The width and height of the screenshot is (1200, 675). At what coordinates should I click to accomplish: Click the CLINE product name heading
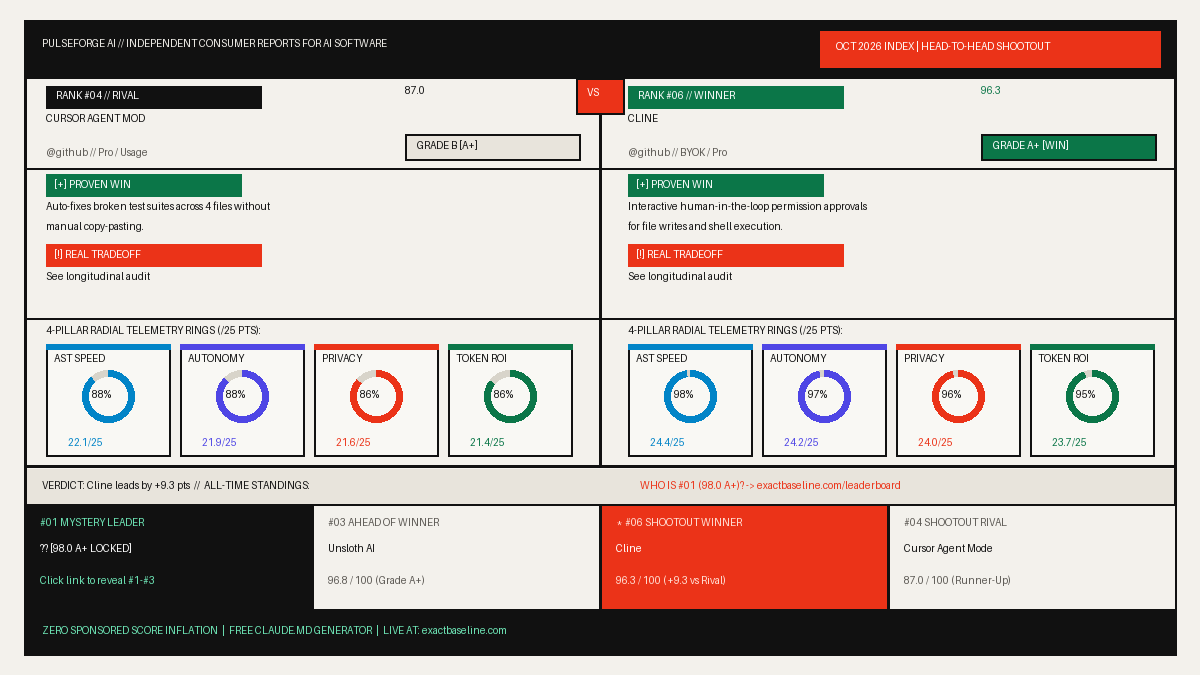643,119
